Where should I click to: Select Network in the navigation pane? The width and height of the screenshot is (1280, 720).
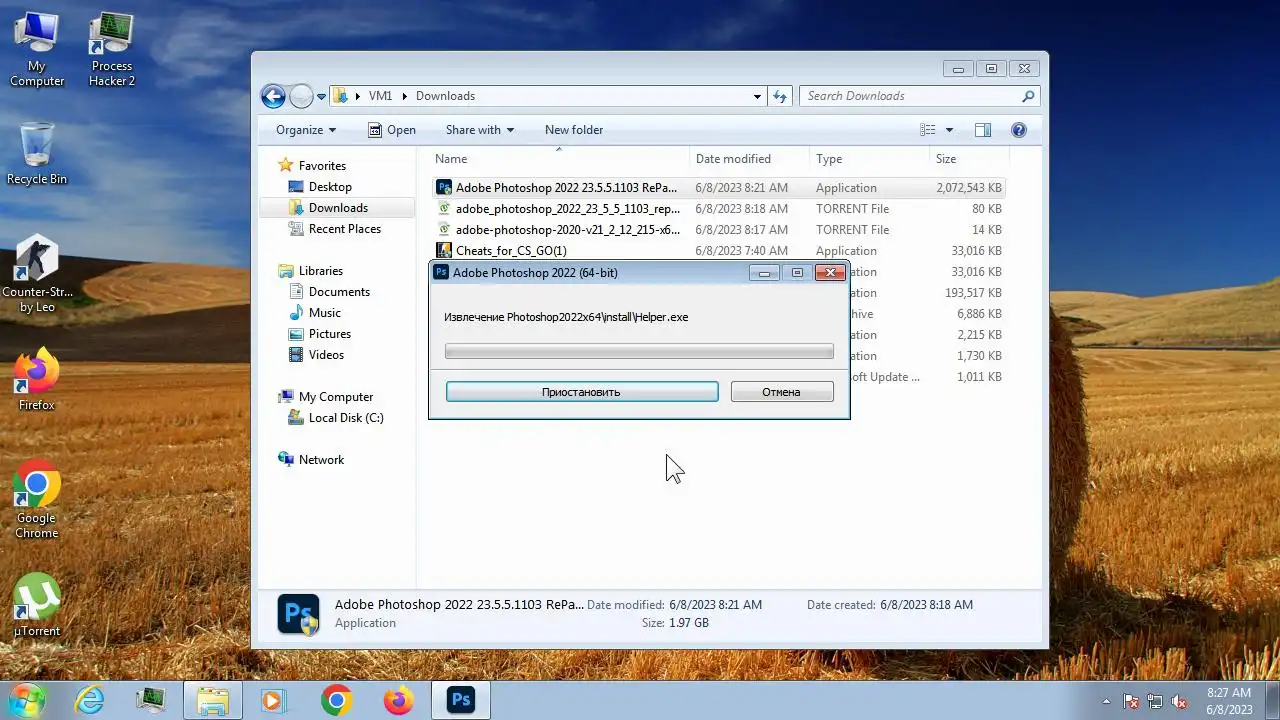coord(321,460)
